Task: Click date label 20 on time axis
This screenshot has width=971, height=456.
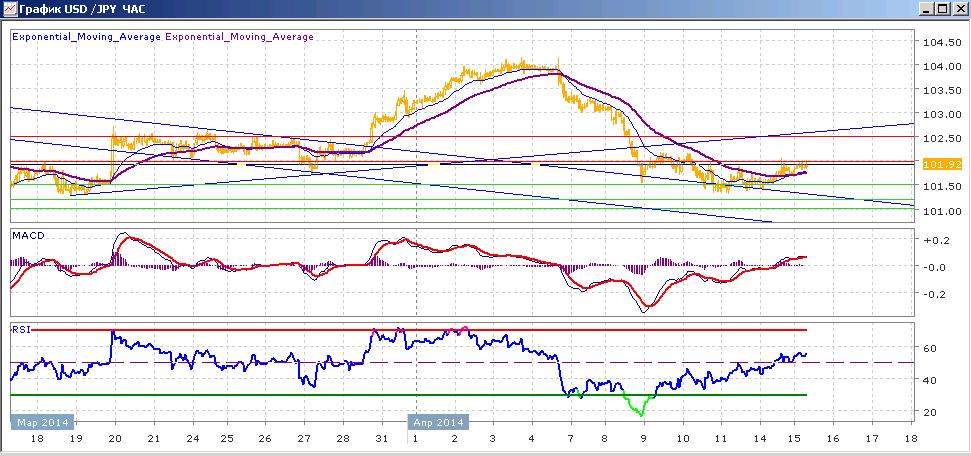Action: tap(115, 439)
